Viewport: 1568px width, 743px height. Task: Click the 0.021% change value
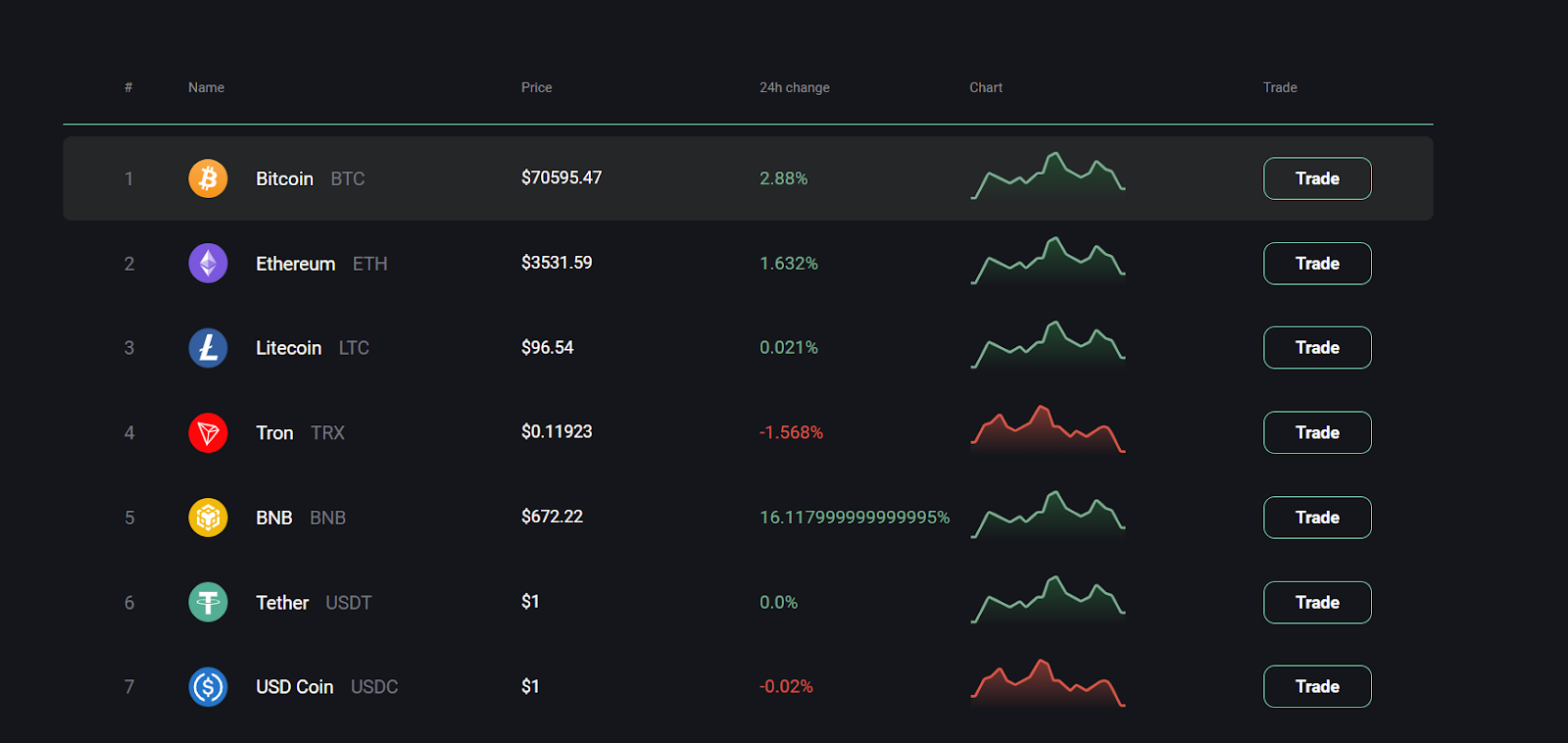pos(788,348)
